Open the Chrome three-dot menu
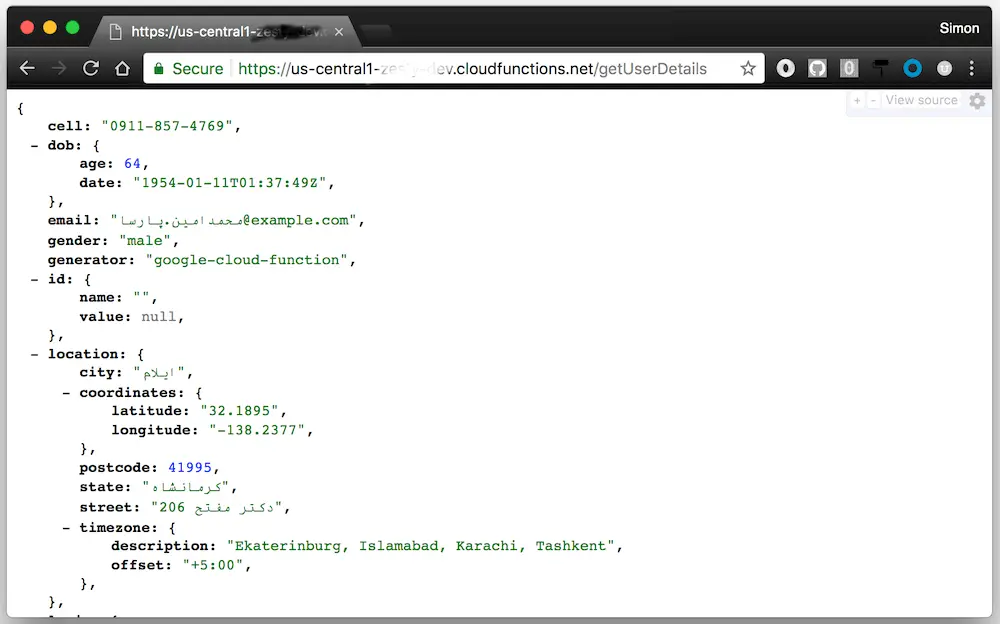 [x=971, y=68]
